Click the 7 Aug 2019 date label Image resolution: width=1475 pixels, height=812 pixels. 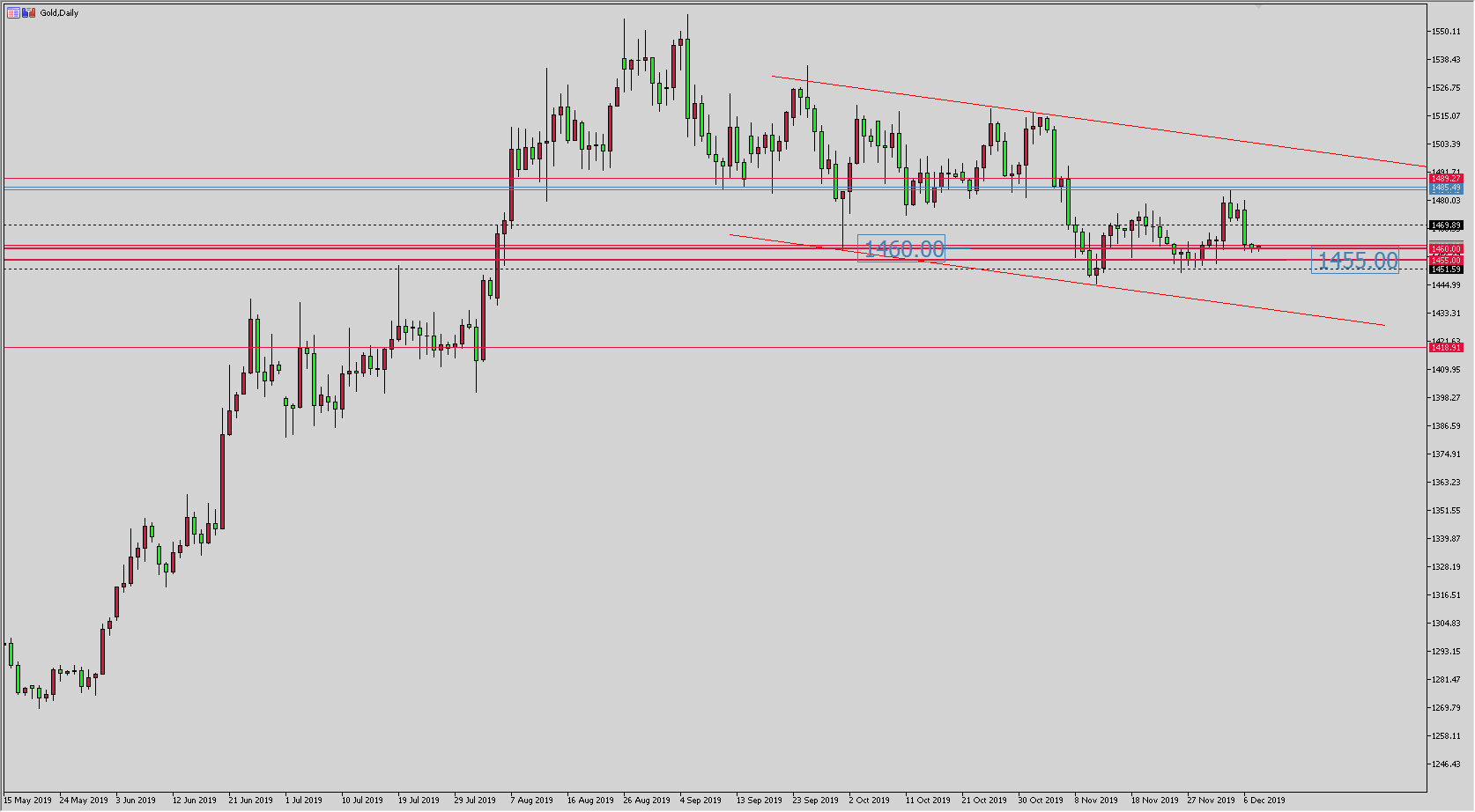(x=531, y=801)
